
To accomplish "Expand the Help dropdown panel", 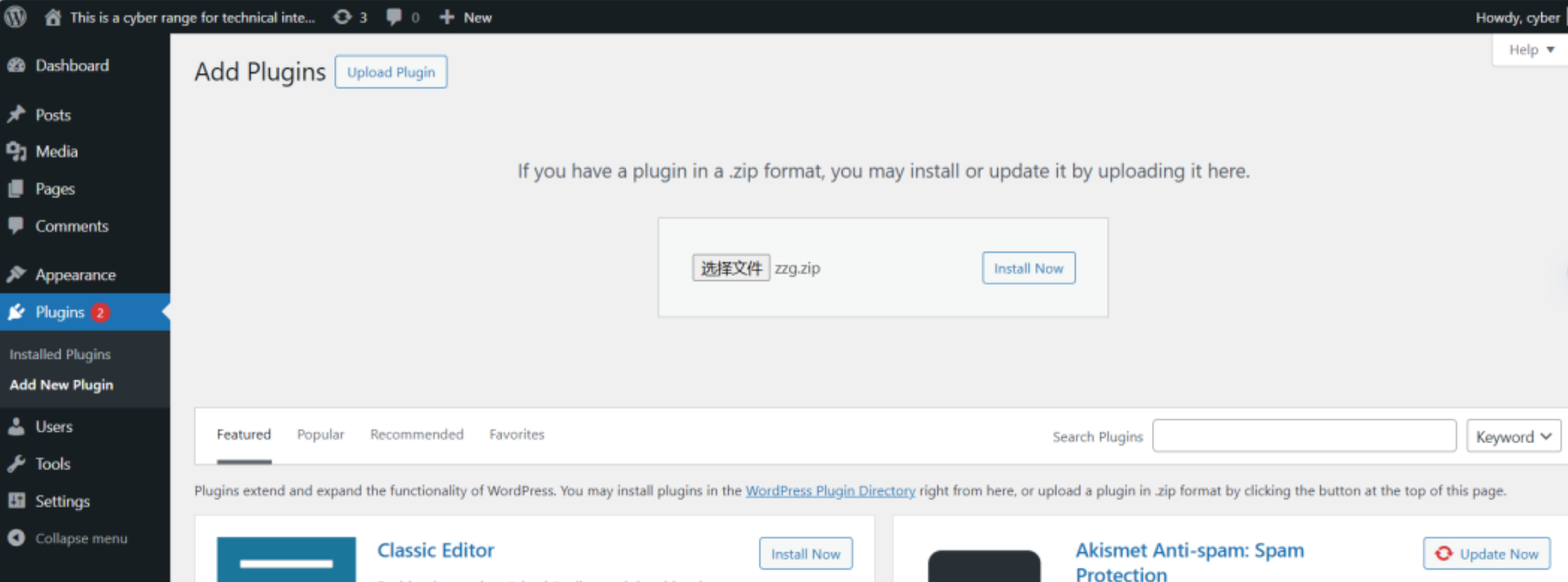I will (x=1531, y=50).
